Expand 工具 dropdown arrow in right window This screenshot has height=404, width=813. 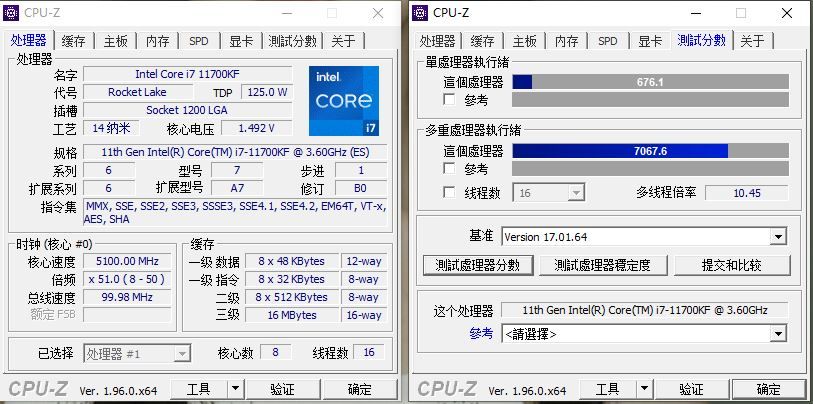coord(644,388)
